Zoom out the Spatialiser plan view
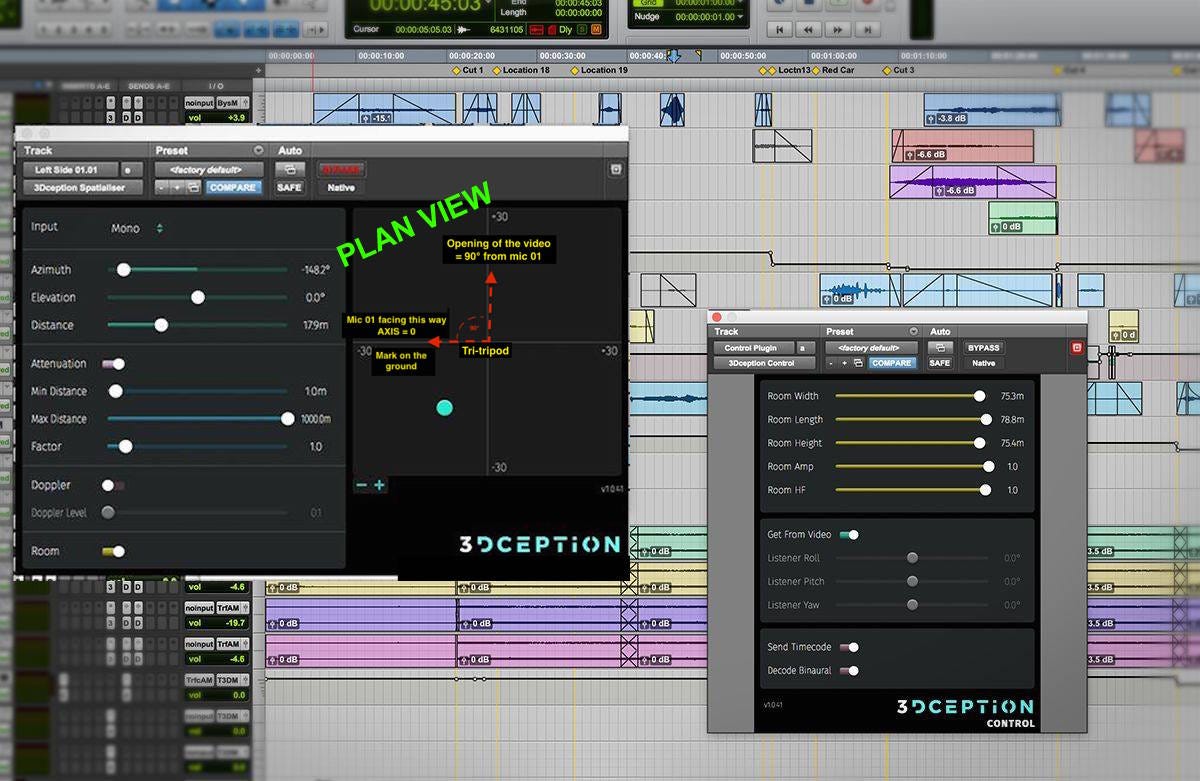1200x781 pixels. click(x=361, y=486)
